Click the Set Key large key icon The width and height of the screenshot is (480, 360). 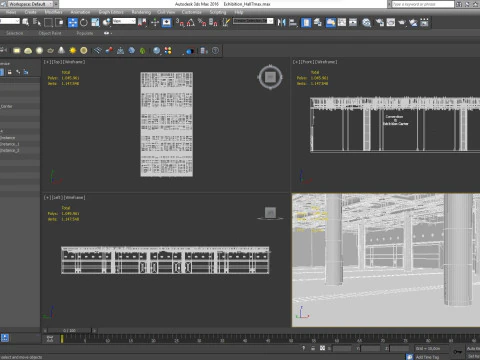[x=458, y=352]
